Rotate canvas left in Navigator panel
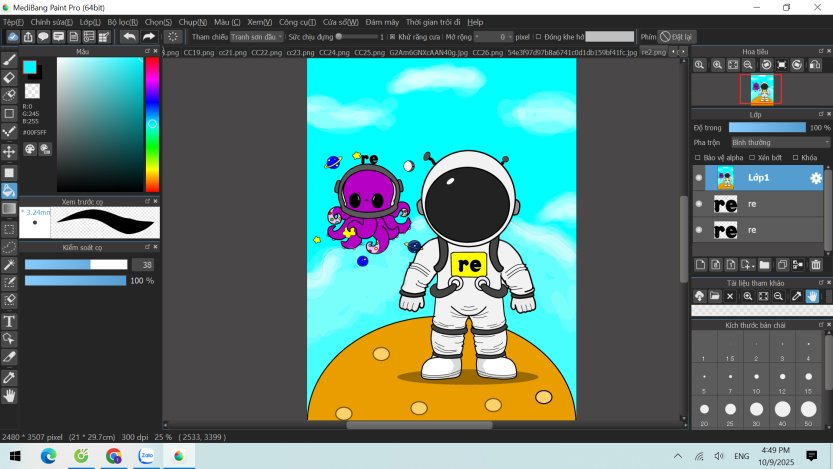Viewport: 833px width, 469px height. (766, 65)
